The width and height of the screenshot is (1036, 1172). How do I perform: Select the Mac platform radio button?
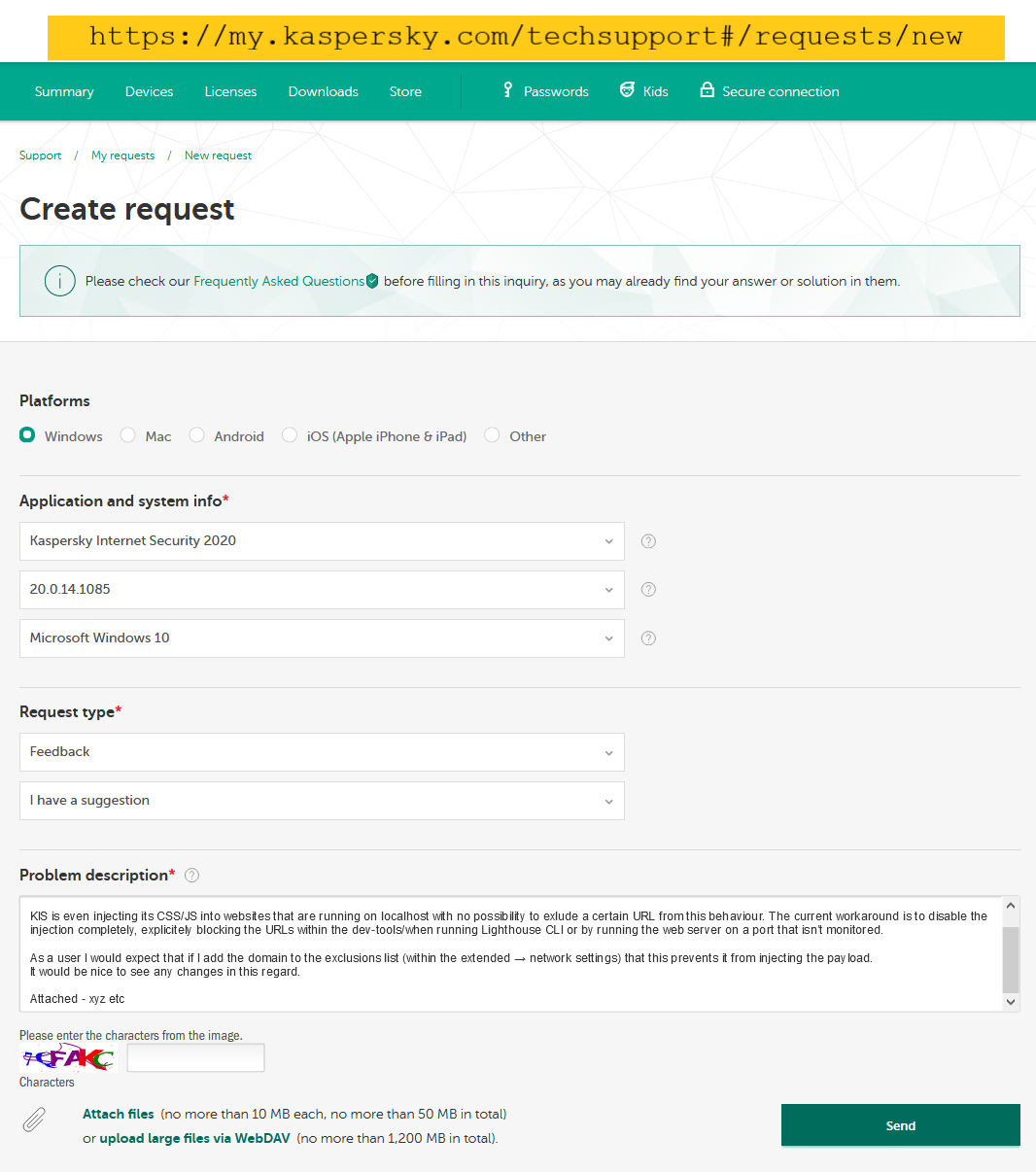coord(128,436)
